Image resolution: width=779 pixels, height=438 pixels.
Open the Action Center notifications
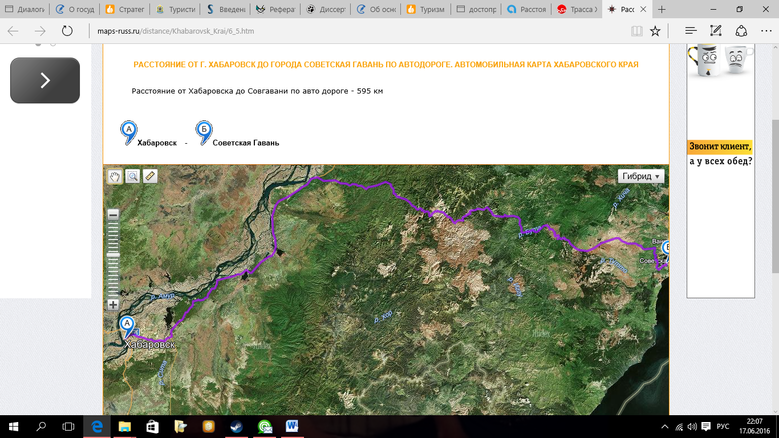[x=705, y=427]
